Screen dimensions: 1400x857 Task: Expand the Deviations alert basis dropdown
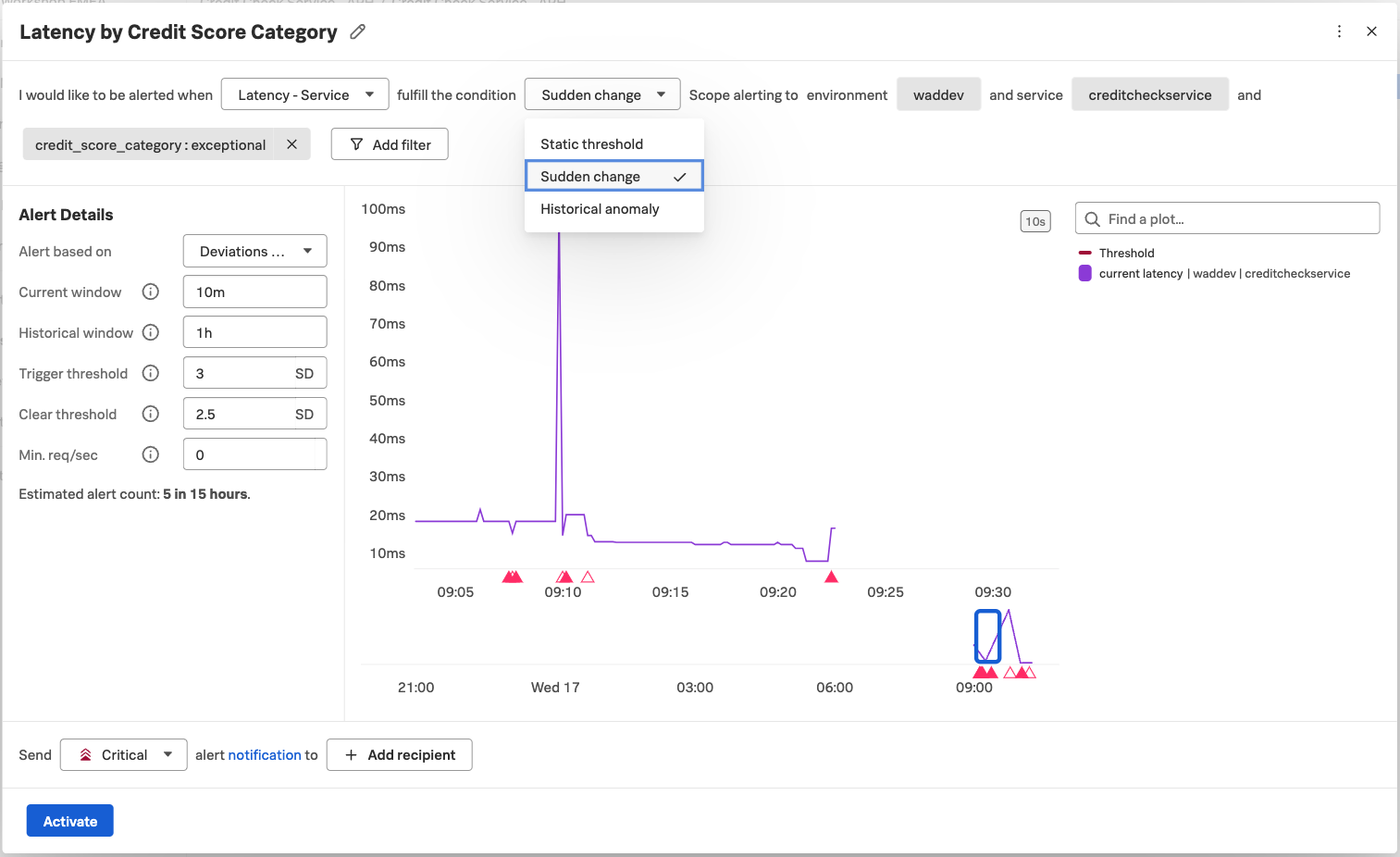[x=254, y=252]
